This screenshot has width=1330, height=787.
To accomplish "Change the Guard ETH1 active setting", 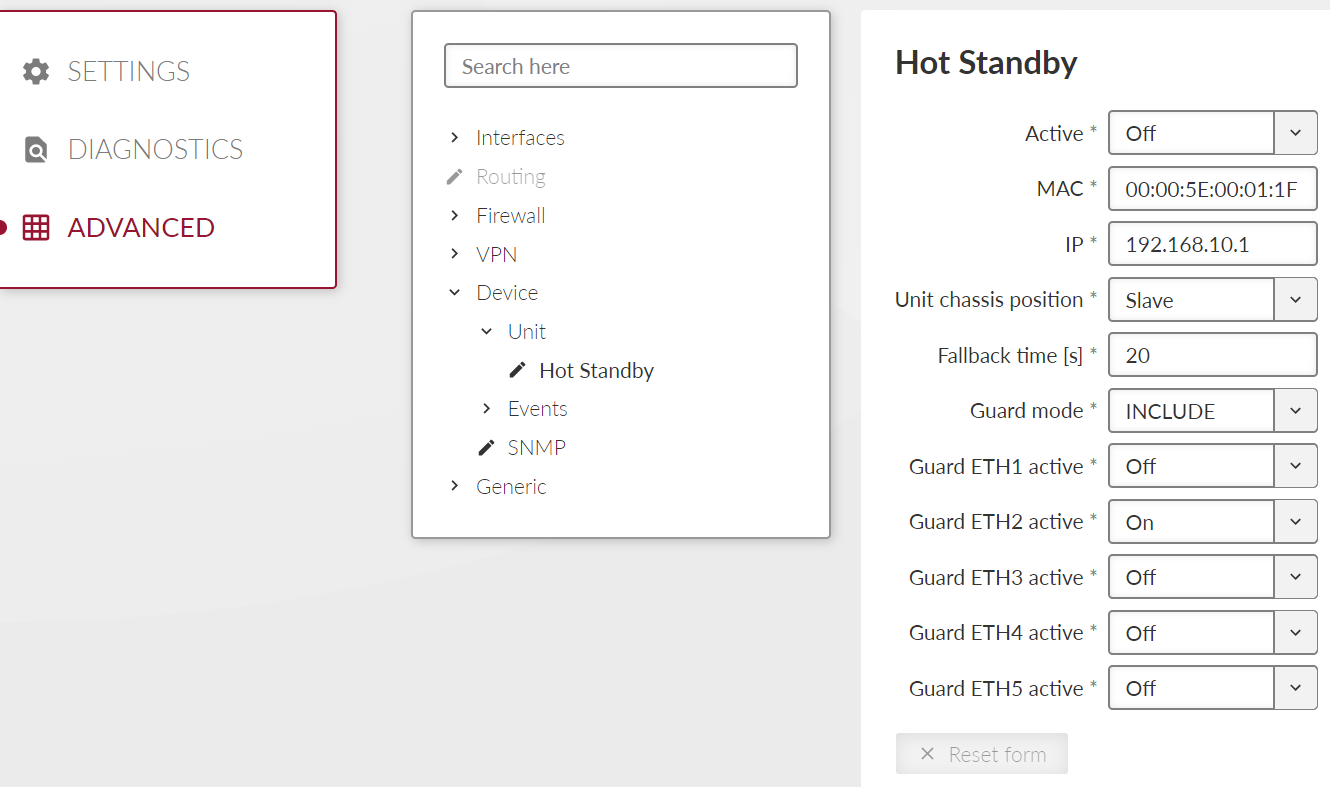I will (1295, 466).
